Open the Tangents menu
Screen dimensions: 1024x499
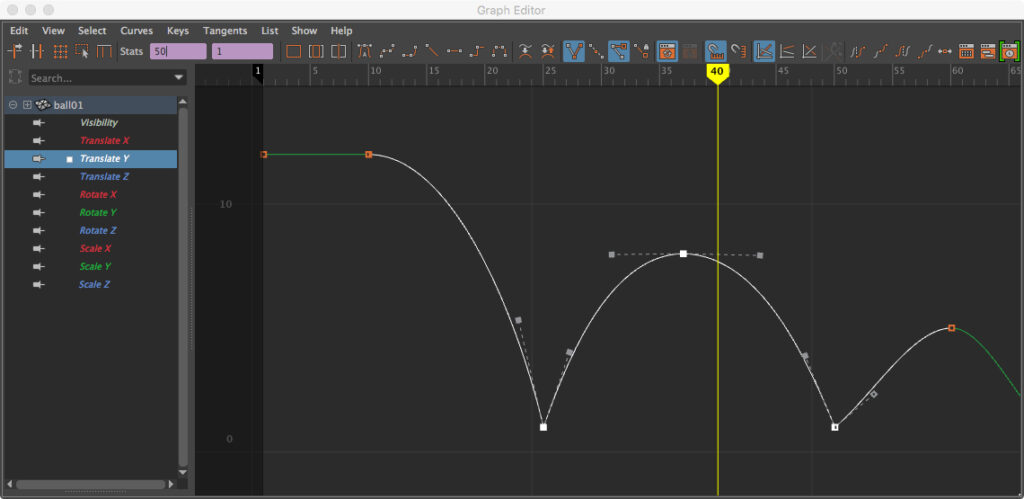(x=224, y=31)
